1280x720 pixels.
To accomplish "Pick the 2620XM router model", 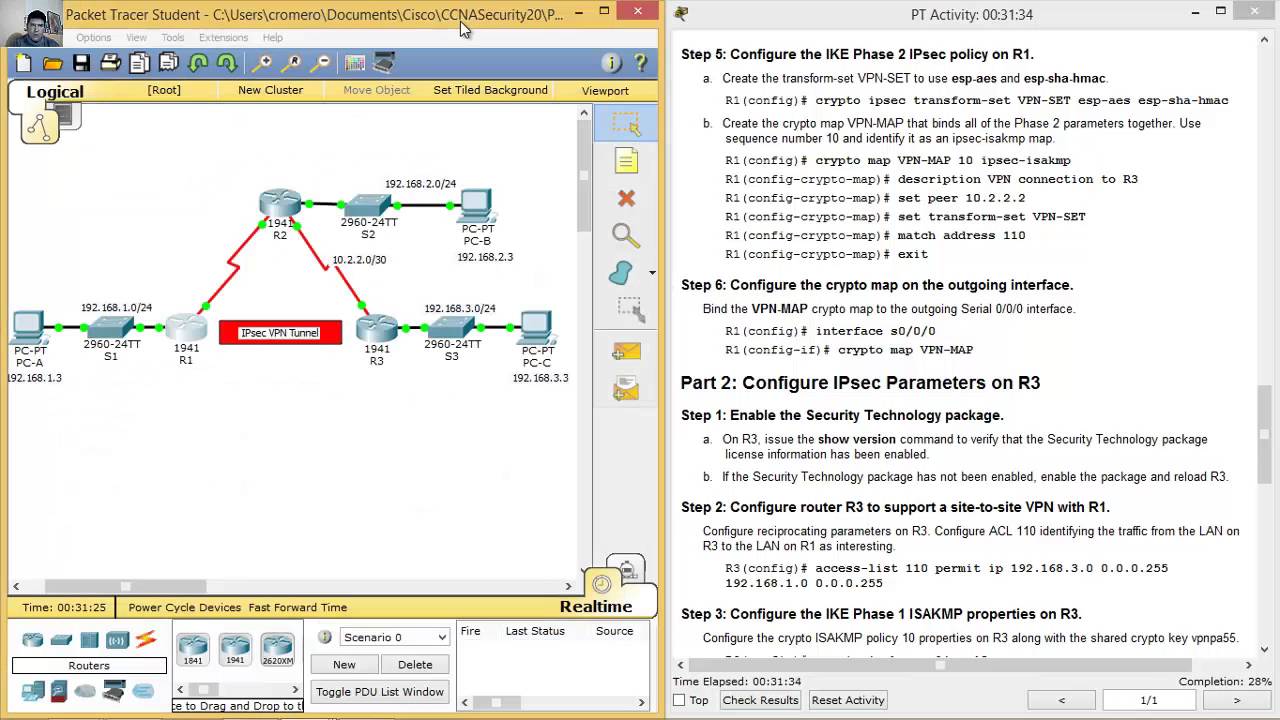I will coord(277,648).
